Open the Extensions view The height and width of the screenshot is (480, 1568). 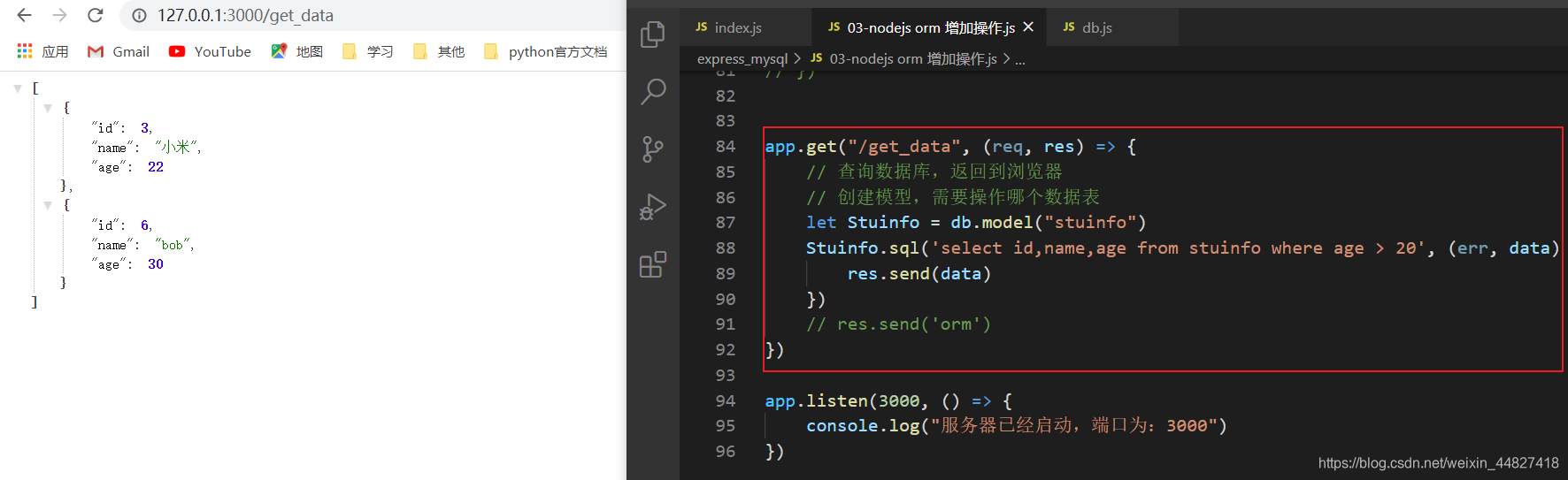click(x=653, y=264)
